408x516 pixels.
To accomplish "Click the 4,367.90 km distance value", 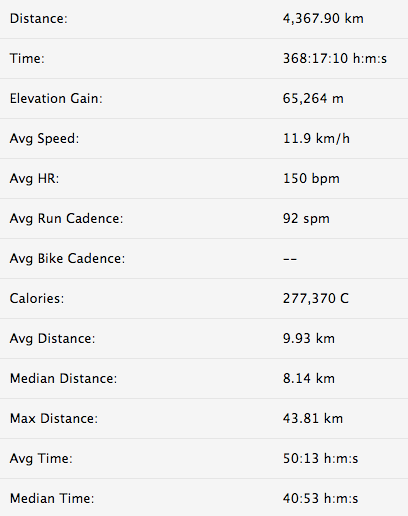I will point(323,19).
